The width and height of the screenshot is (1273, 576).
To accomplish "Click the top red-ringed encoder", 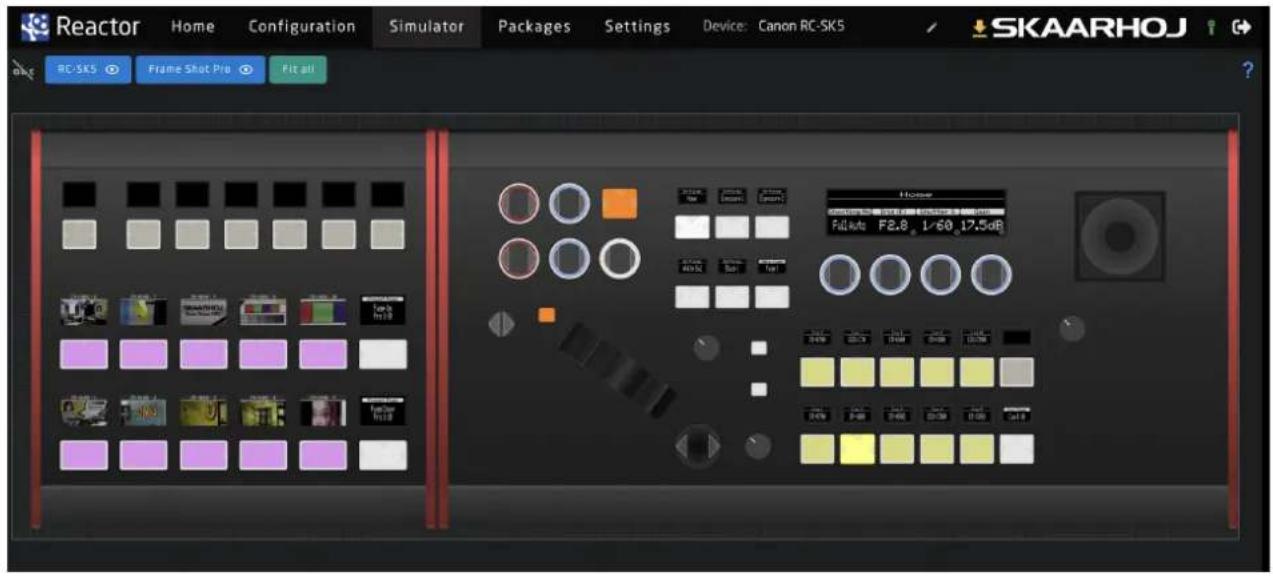I will (x=518, y=203).
